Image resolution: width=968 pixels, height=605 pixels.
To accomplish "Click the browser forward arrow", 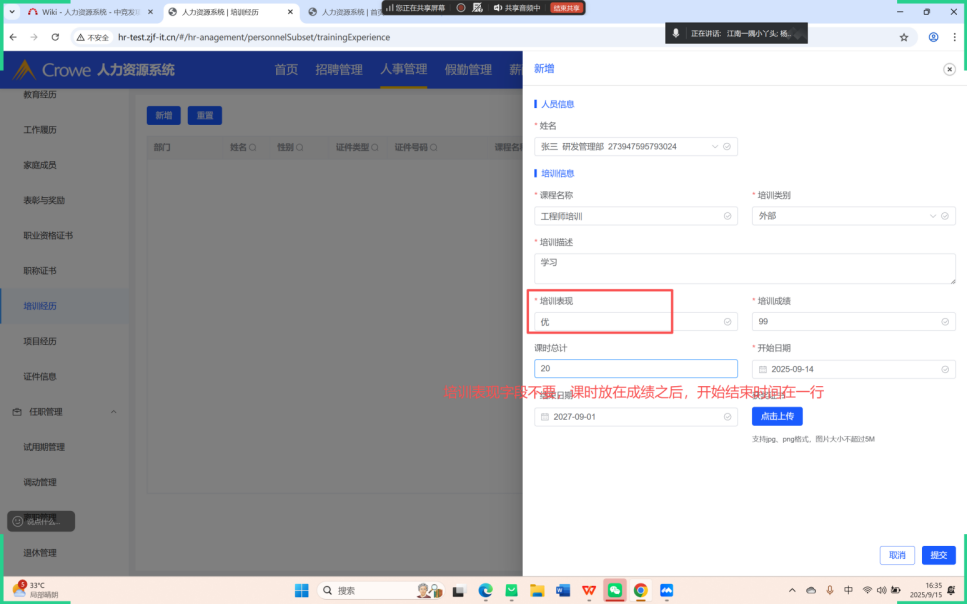I will tap(34, 37).
